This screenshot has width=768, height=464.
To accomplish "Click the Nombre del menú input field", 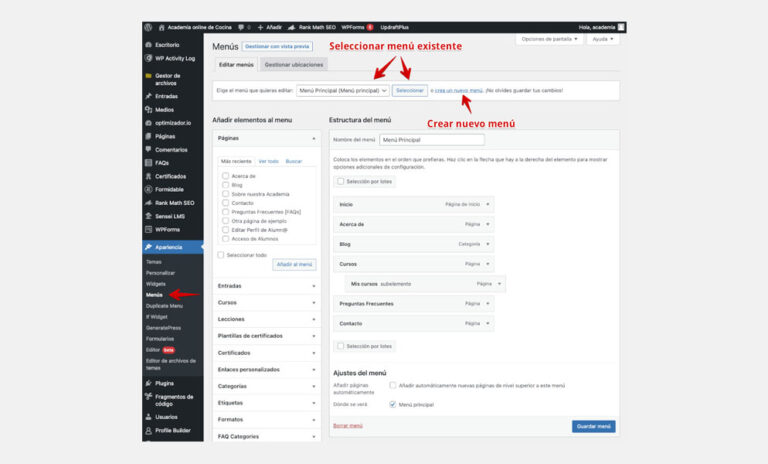I will click(x=432, y=140).
